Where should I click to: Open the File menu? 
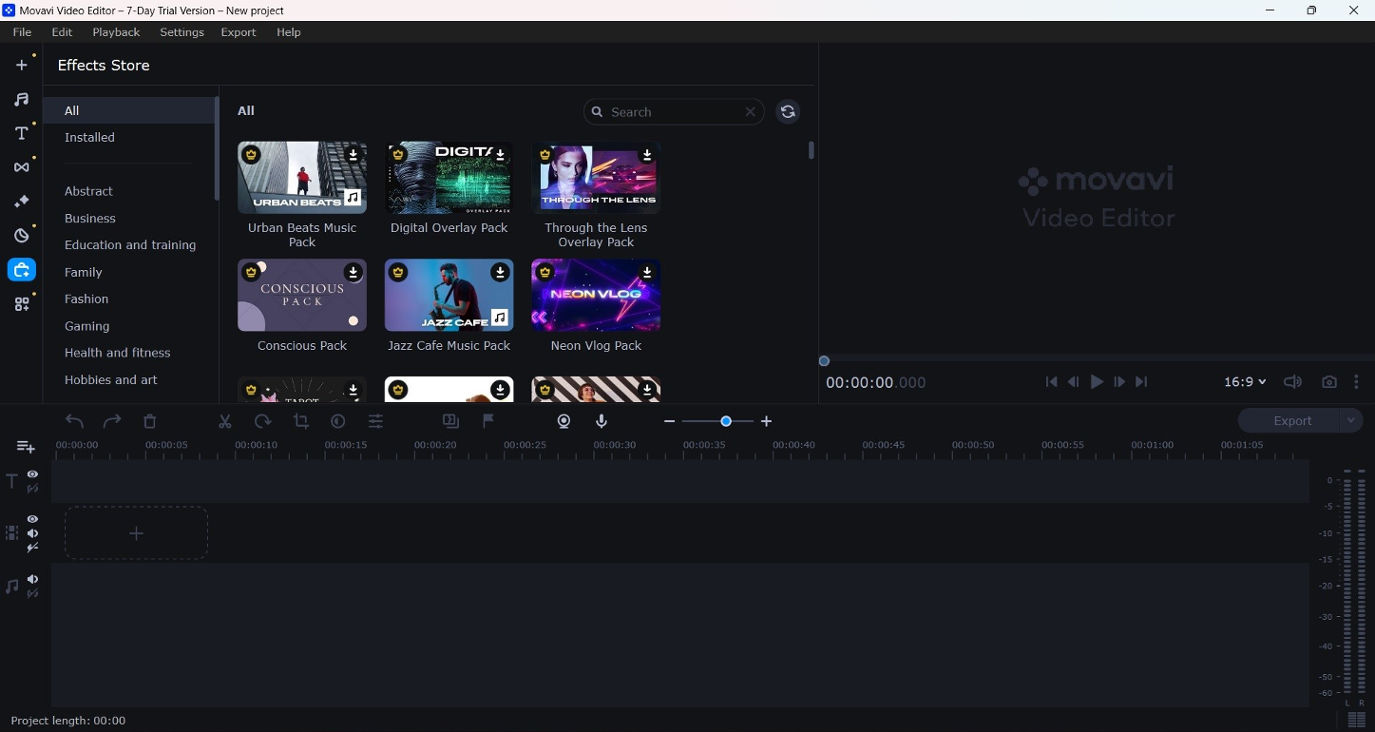22,32
